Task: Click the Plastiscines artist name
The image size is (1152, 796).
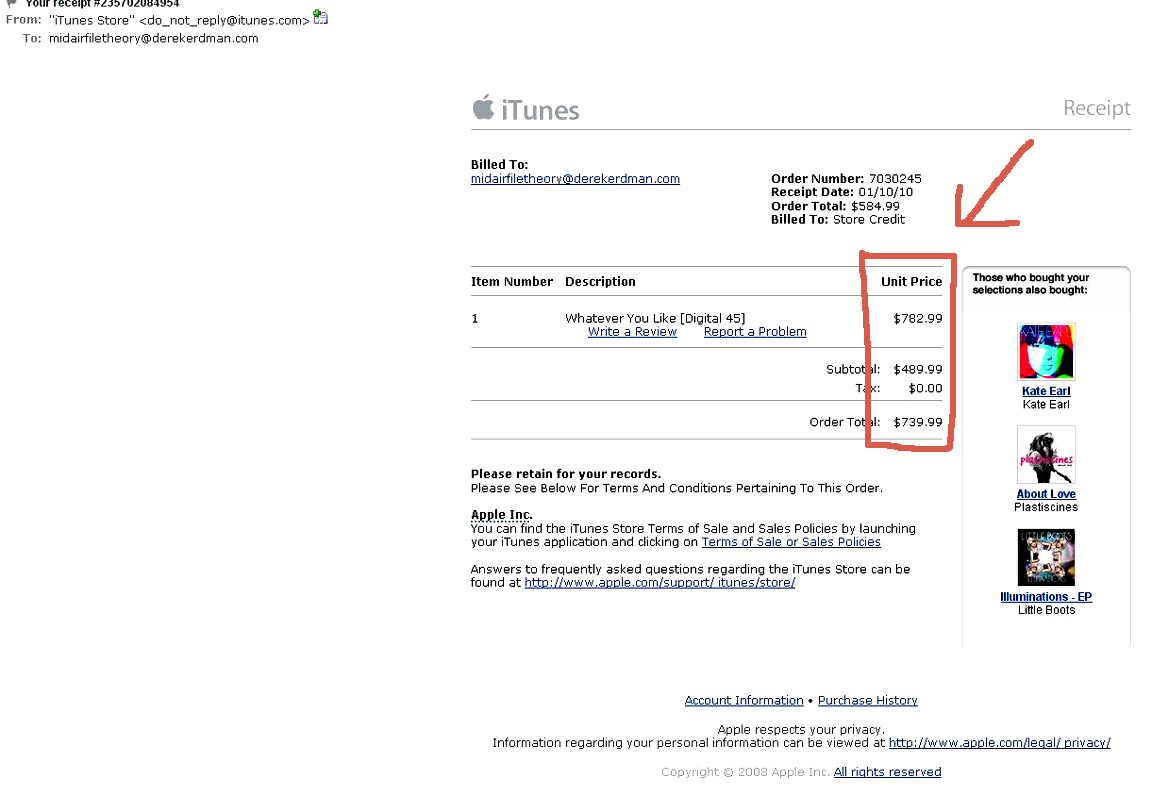Action: tap(1045, 507)
